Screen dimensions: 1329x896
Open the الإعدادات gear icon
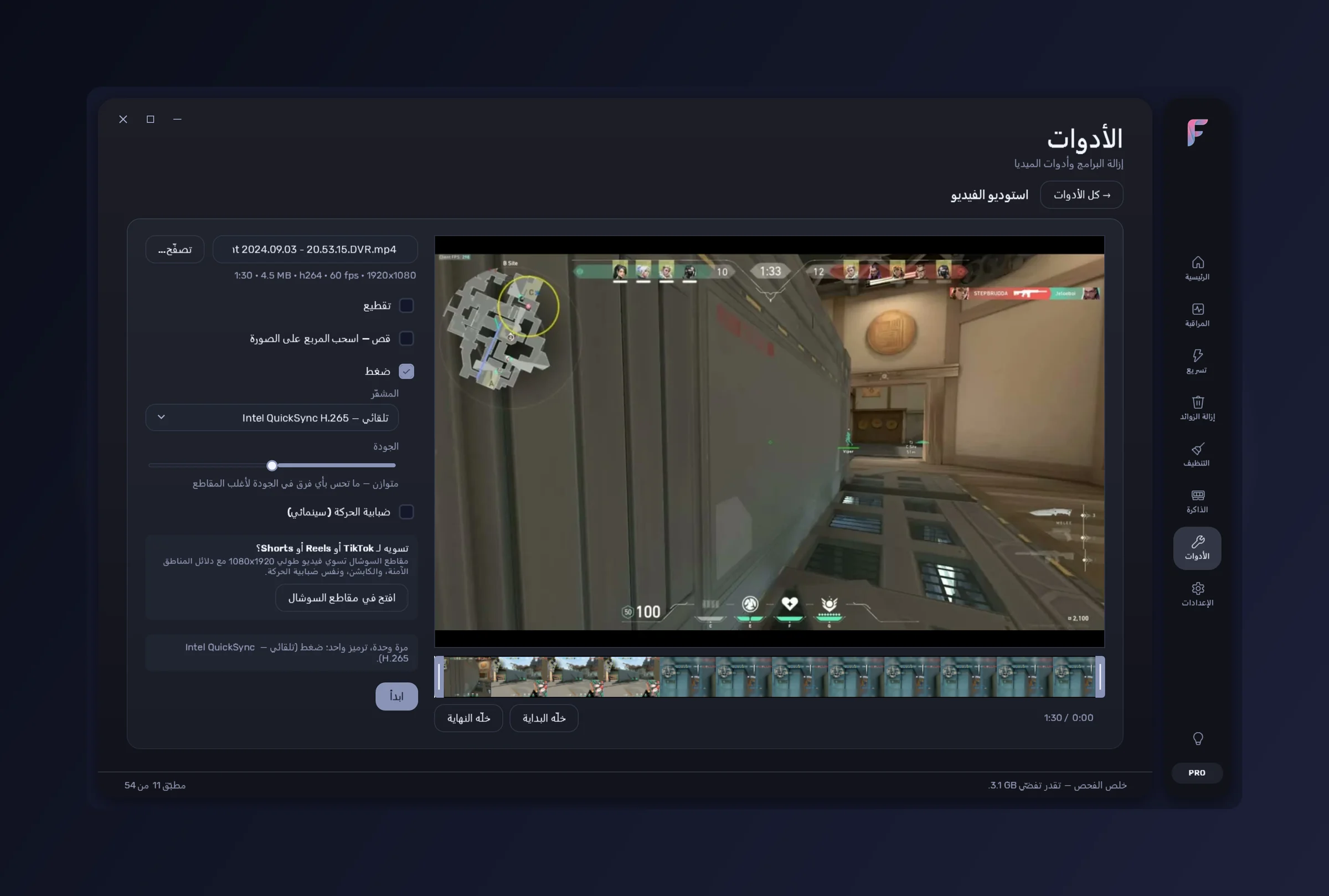click(1198, 589)
